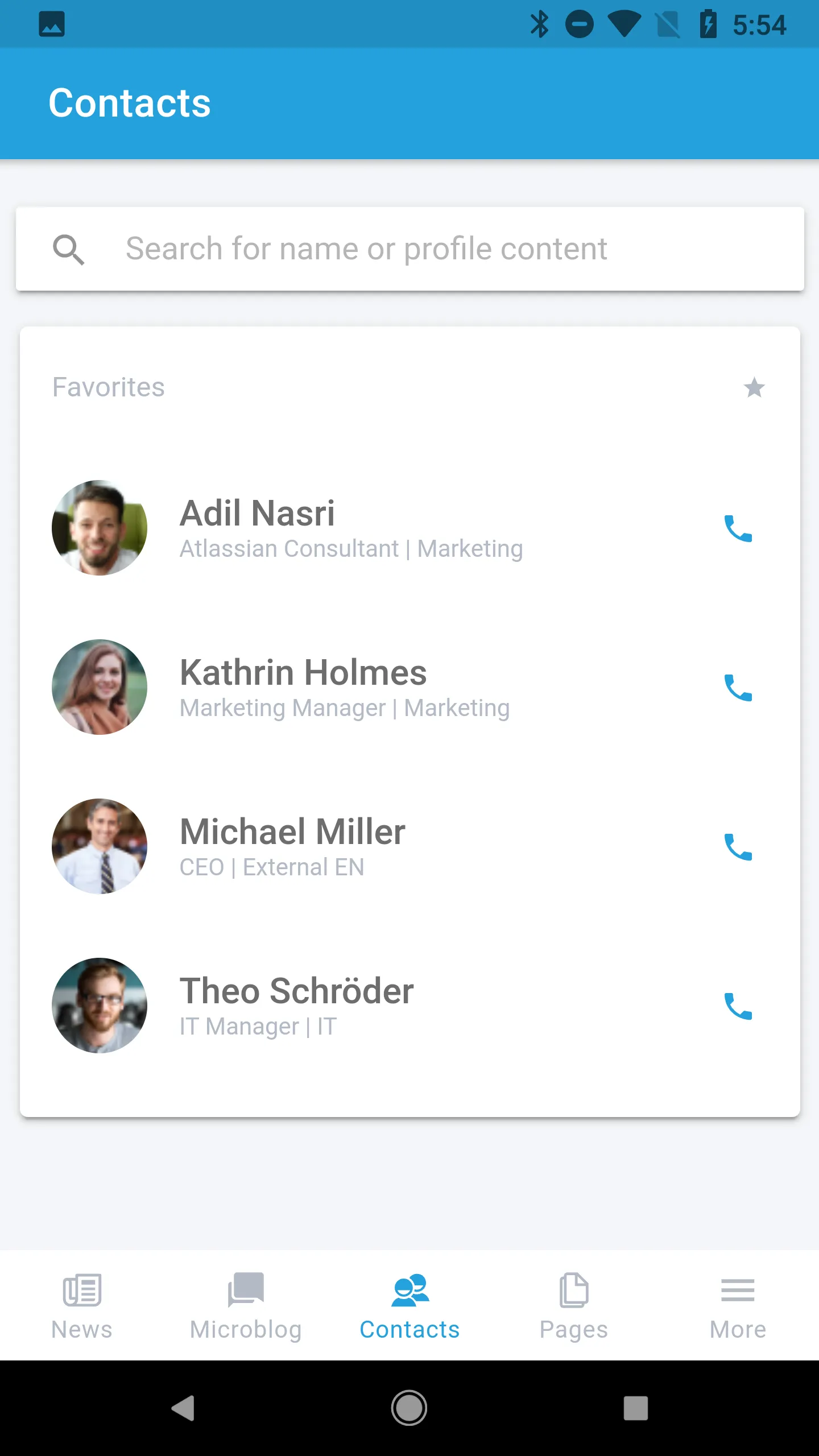Open Adil Nasri's profile photo

[x=100, y=528]
